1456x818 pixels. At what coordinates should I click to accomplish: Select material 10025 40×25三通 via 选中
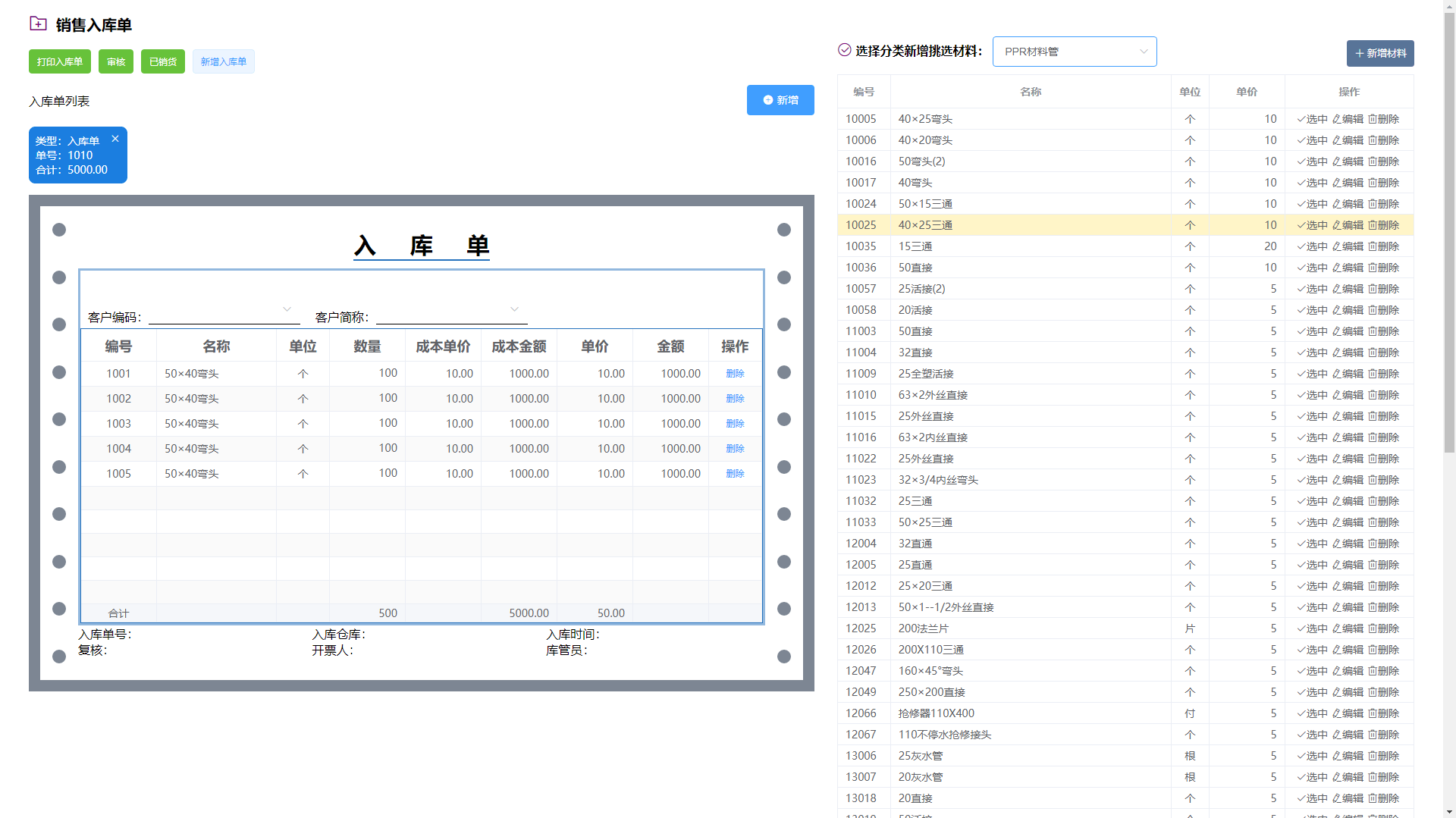coord(1312,225)
